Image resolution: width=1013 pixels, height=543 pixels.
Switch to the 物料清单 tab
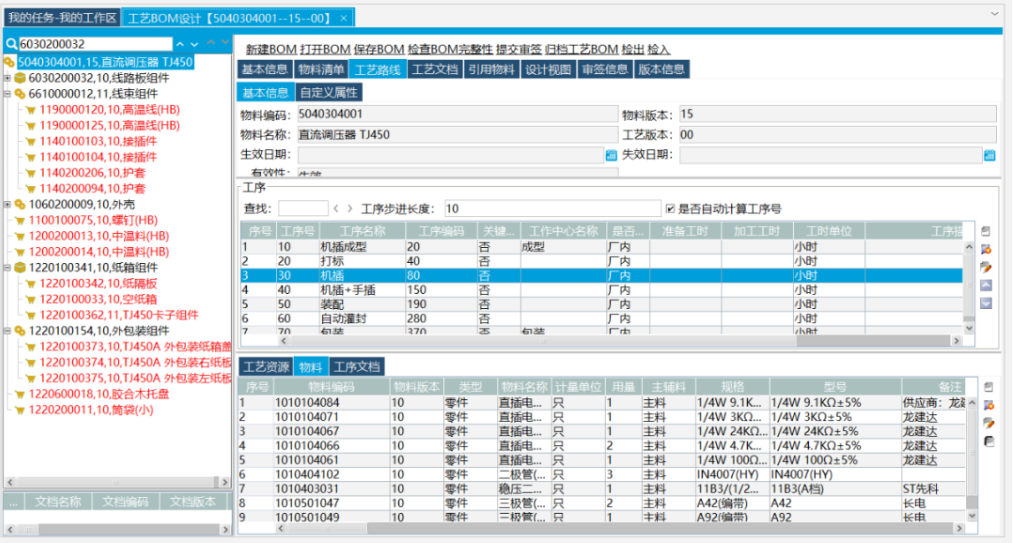[x=321, y=69]
